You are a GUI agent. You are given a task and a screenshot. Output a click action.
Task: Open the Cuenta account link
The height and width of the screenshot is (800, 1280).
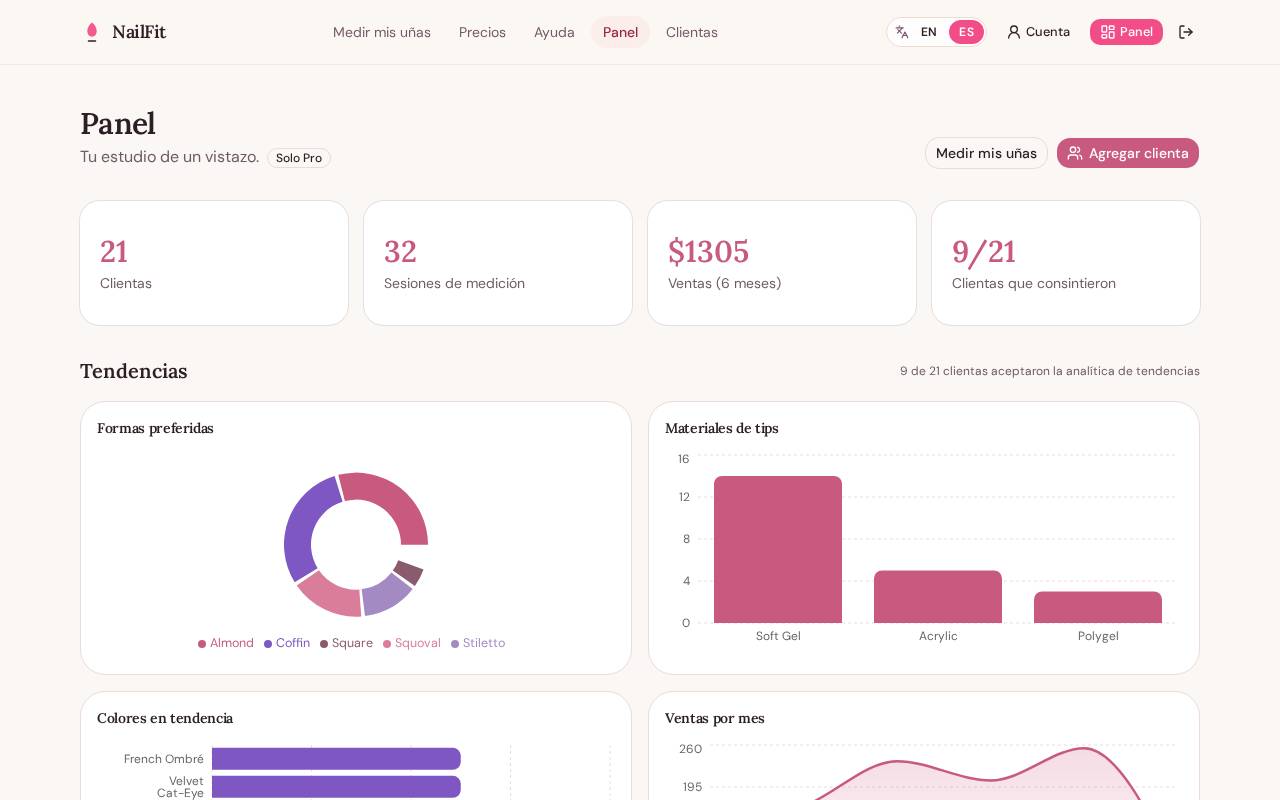pyautogui.click(x=1038, y=32)
